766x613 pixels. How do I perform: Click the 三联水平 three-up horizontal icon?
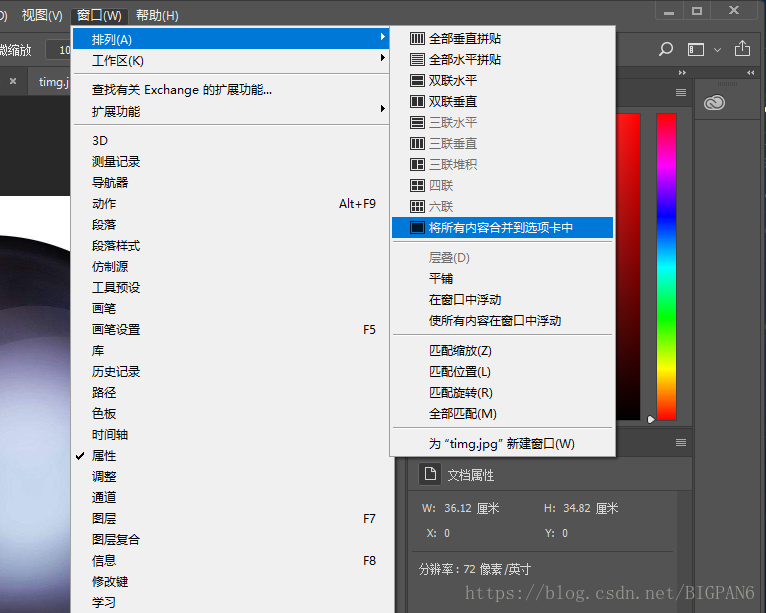[417, 123]
